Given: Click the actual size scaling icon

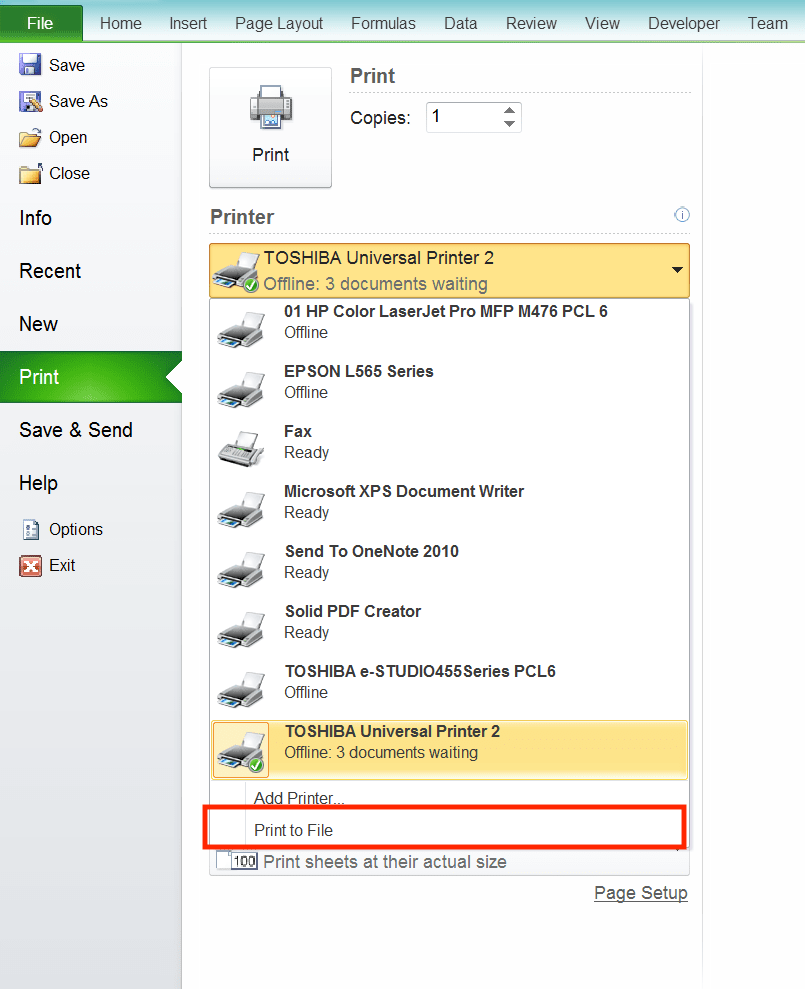Looking at the screenshot, I should 237,860.
